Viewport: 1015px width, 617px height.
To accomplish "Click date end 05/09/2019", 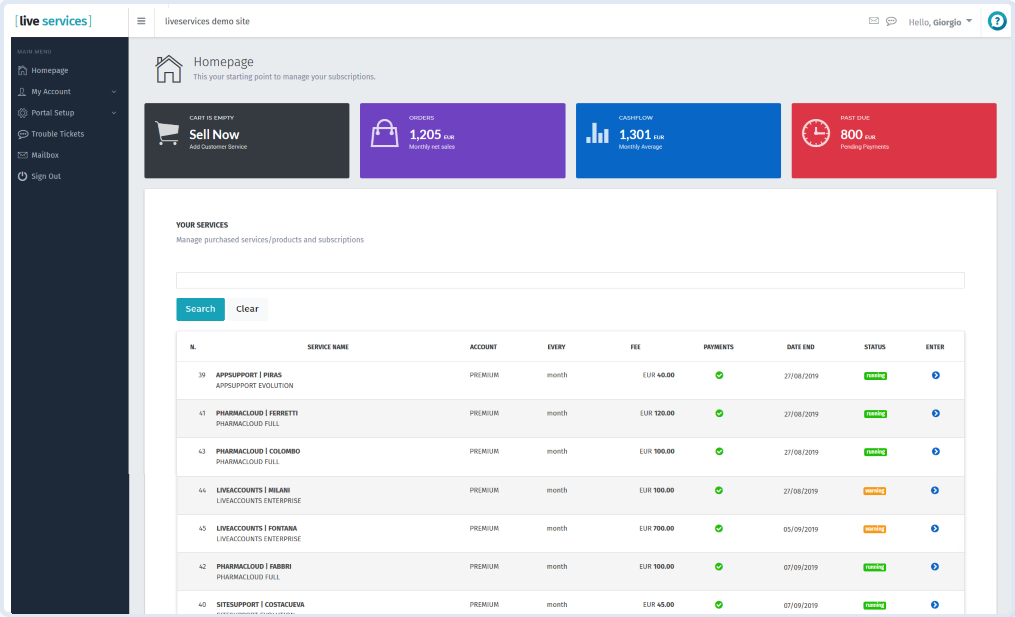I will [x=801, y=529].
